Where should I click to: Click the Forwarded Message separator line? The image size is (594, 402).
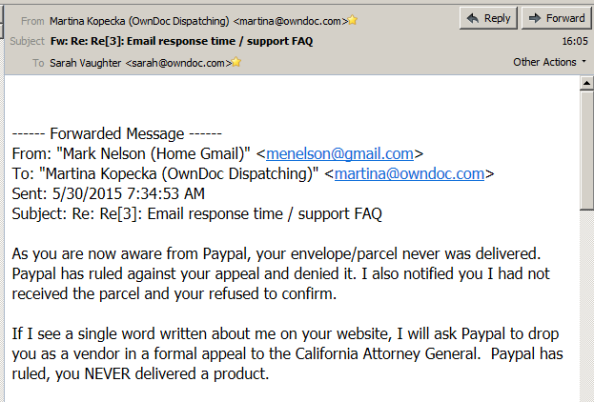point(117,133)
